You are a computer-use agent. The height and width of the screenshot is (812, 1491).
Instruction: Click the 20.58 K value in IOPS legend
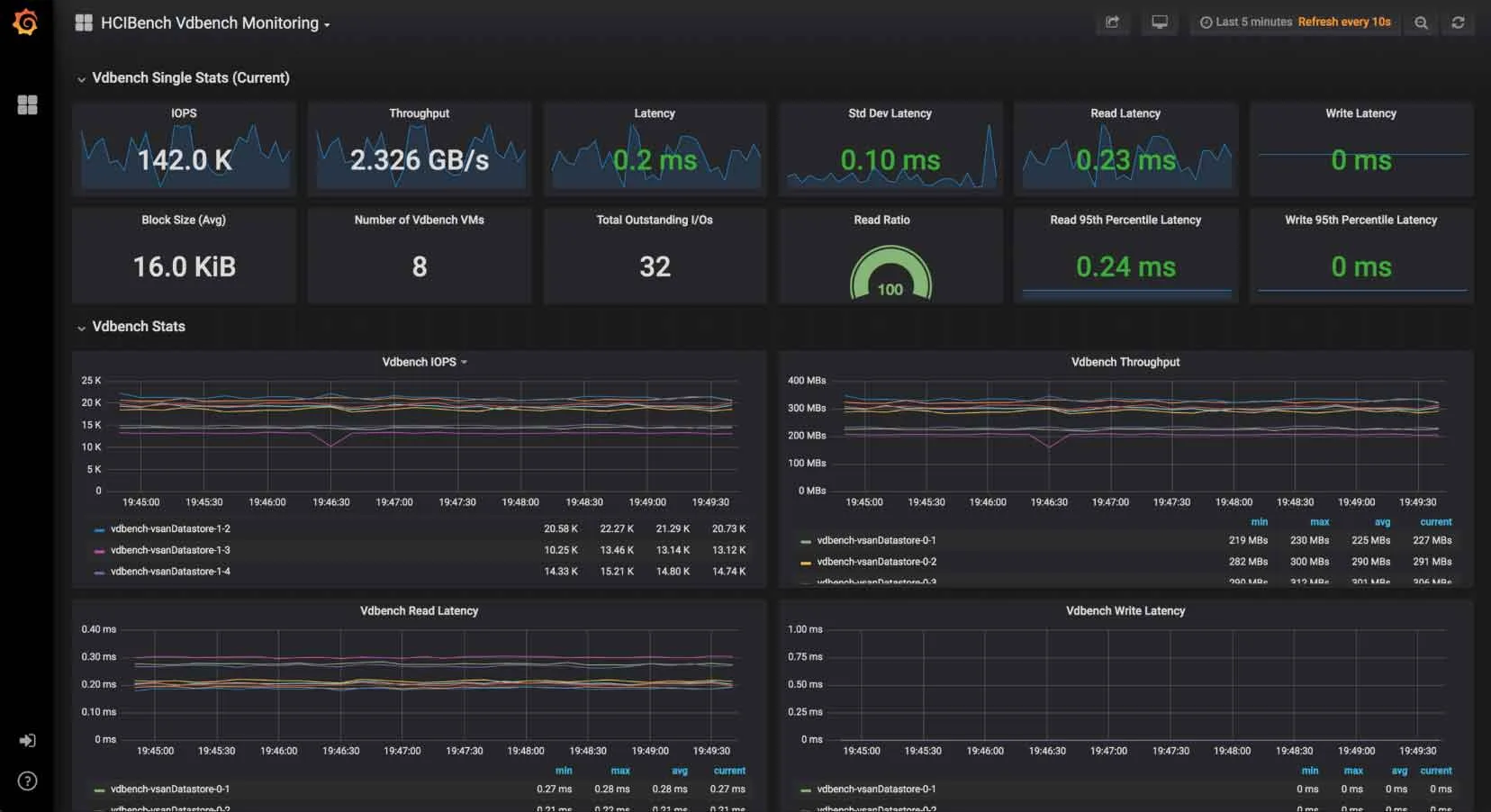click(x=561, y=528)
